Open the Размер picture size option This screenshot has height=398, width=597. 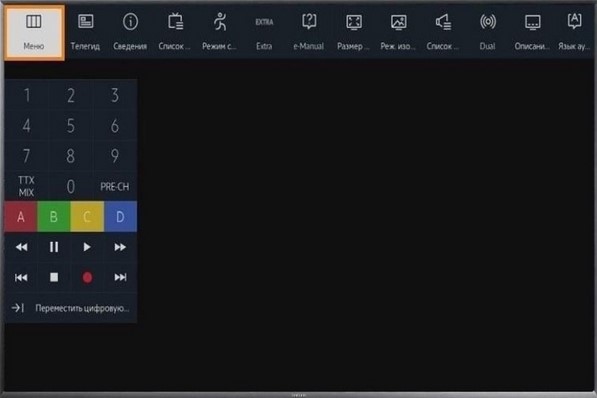(x=353, y=32)
